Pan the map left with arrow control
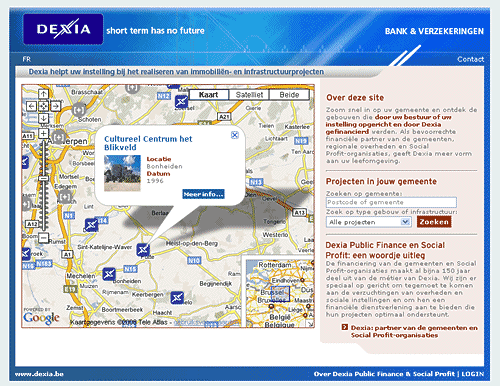 pos(31,106)
